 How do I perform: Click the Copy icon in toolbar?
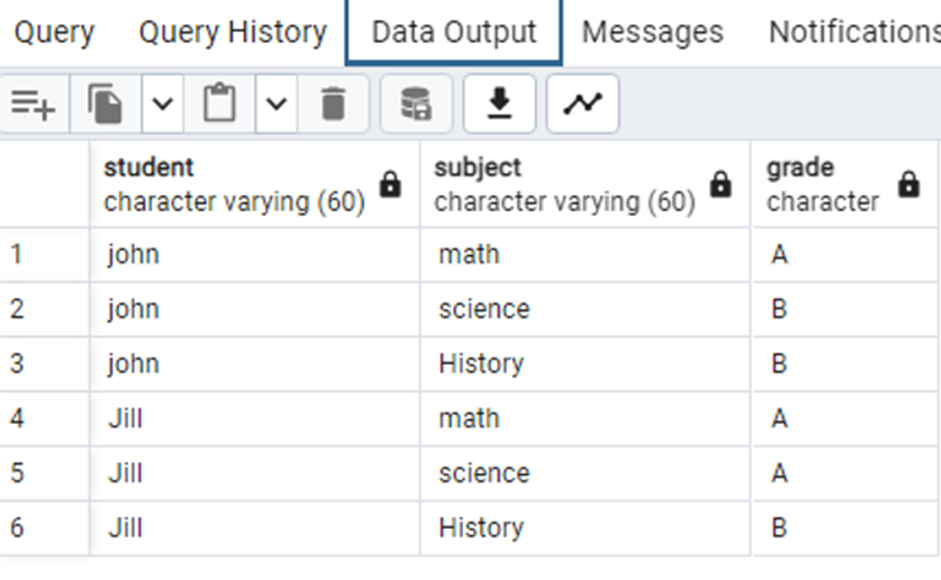click(x=106, y=104)
